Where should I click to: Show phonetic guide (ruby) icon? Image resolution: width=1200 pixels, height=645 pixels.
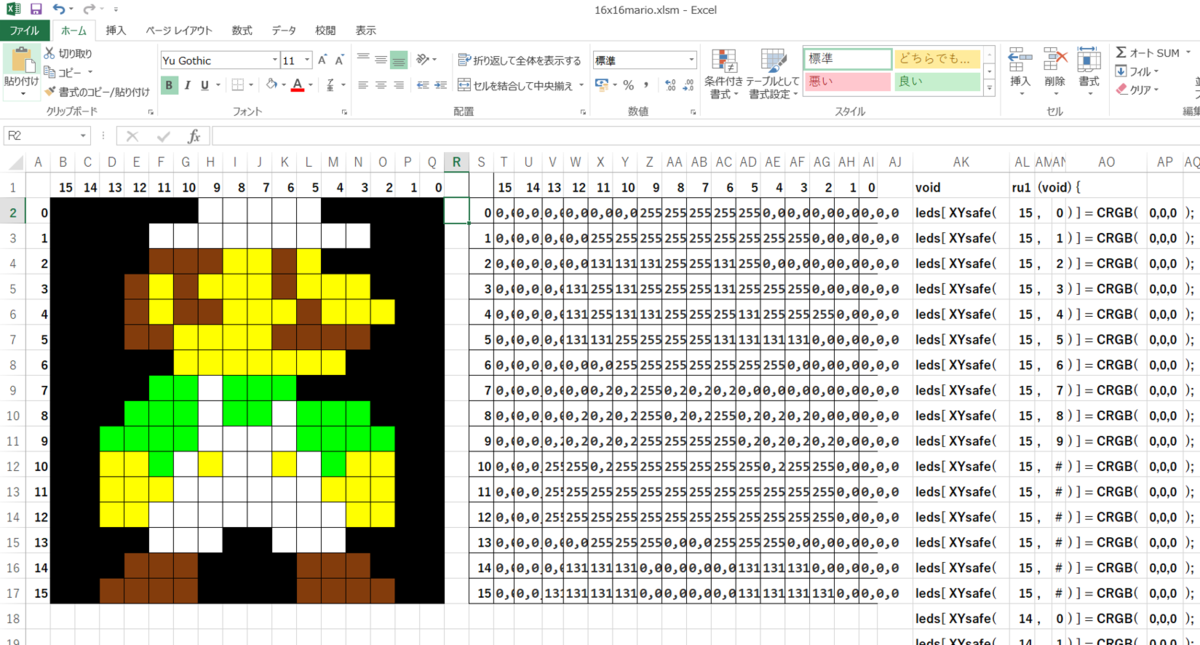coord(329,85)
